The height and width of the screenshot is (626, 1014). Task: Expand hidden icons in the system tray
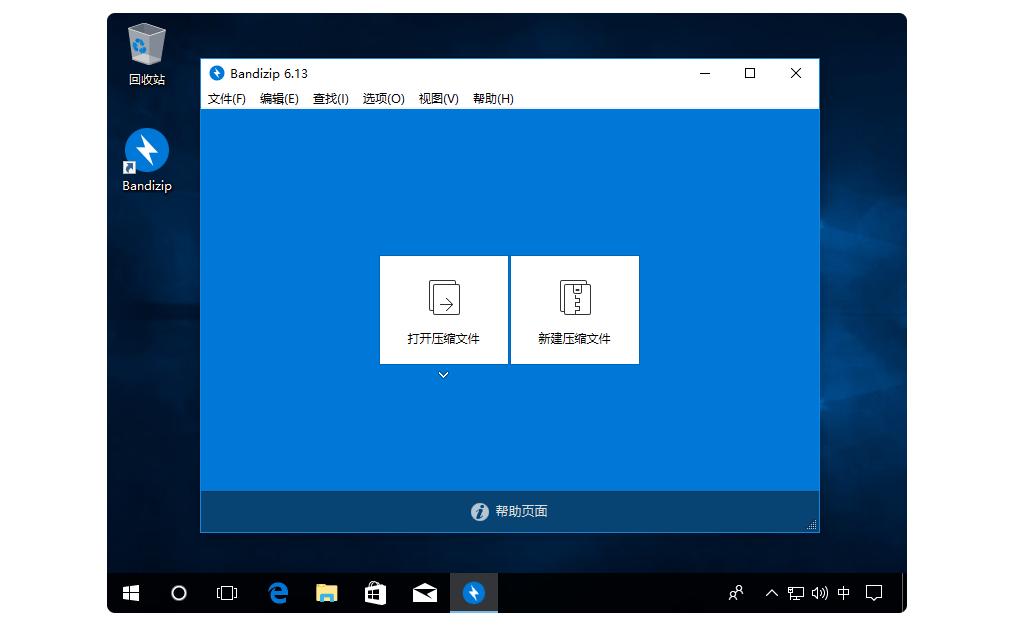771,592
